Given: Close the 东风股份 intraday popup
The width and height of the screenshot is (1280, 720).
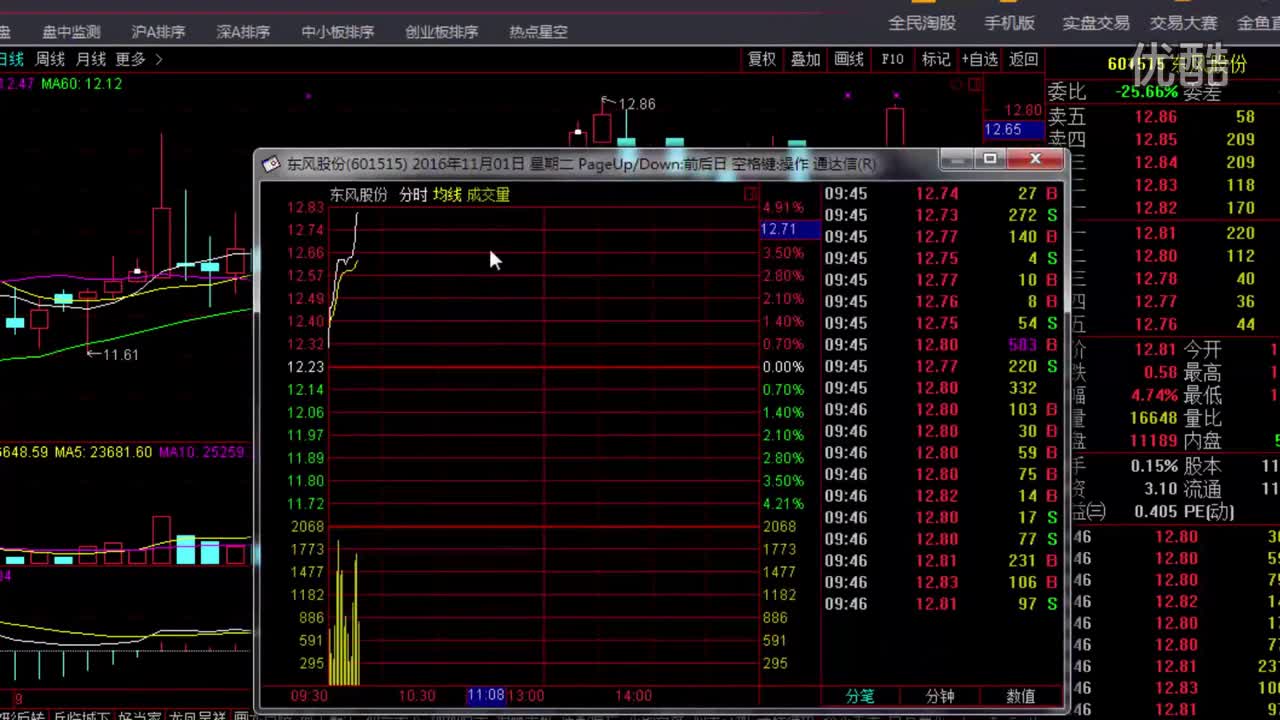Looking at the screenshot, I should click(x=1035, y=159).
